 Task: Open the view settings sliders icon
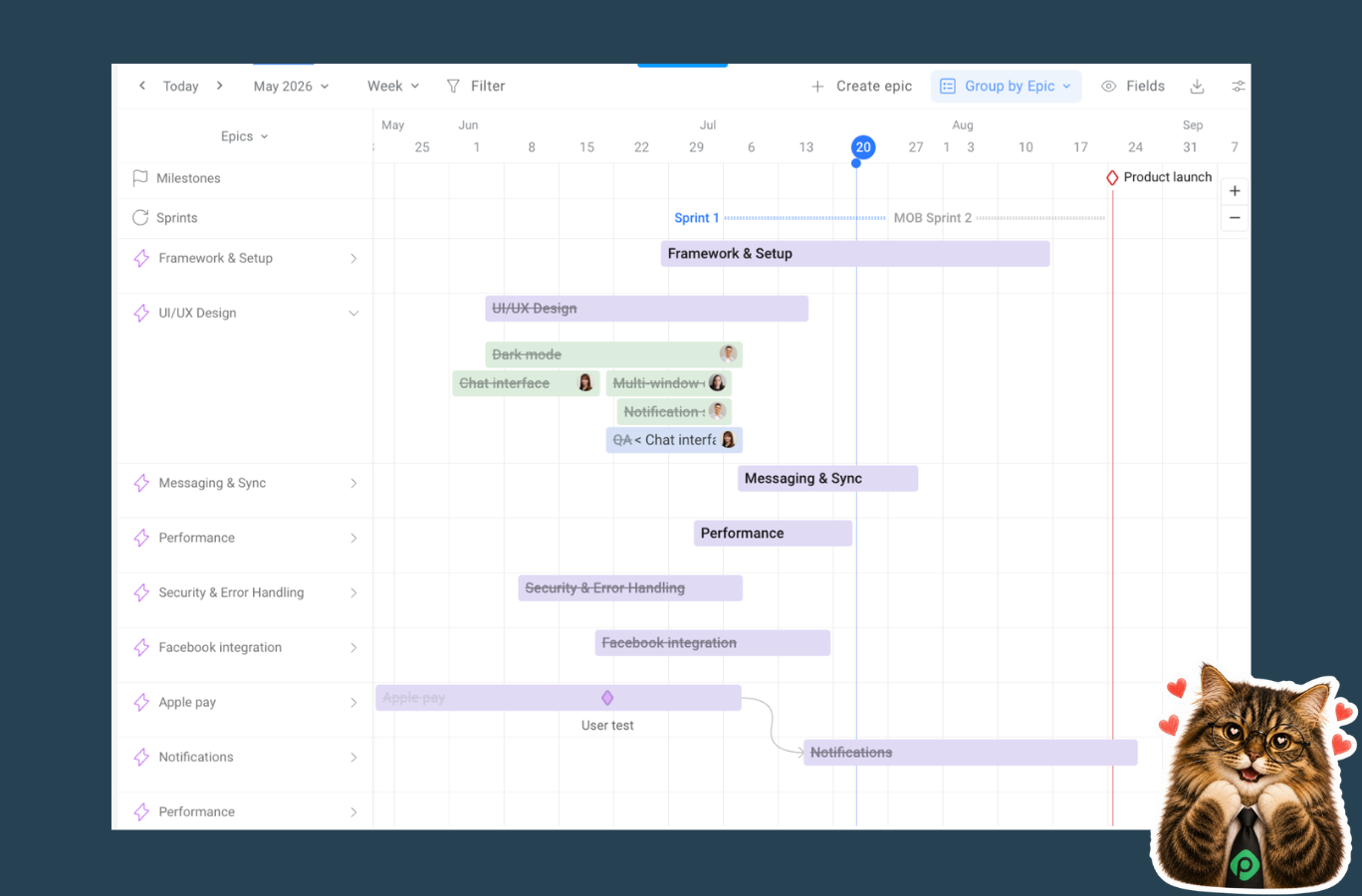tap(1238, 87)
